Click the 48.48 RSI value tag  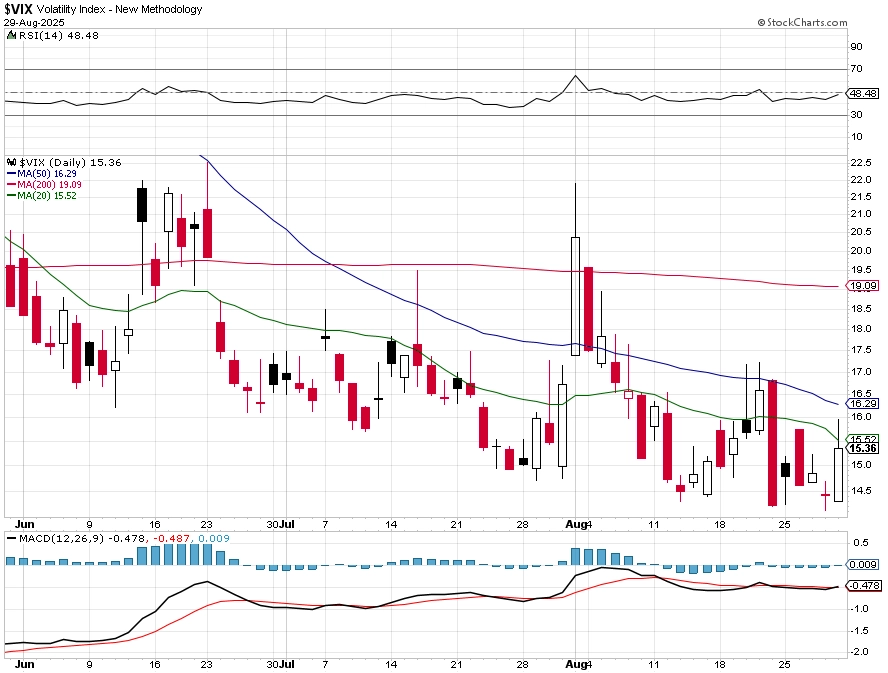tap(863, 93)
